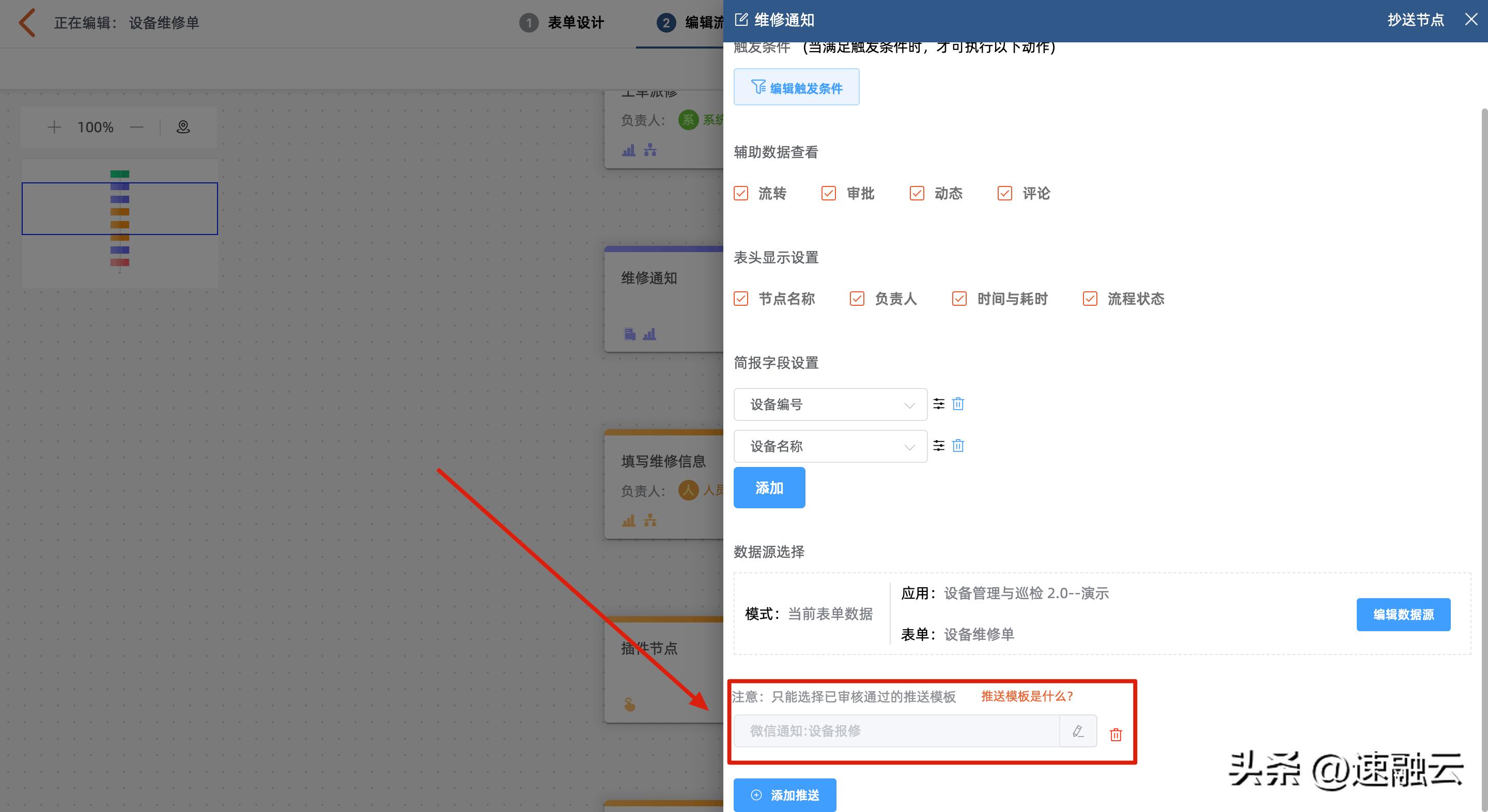Edit the 微信通知:设备报修 template with pencil icon

(x=1077, y=730)
